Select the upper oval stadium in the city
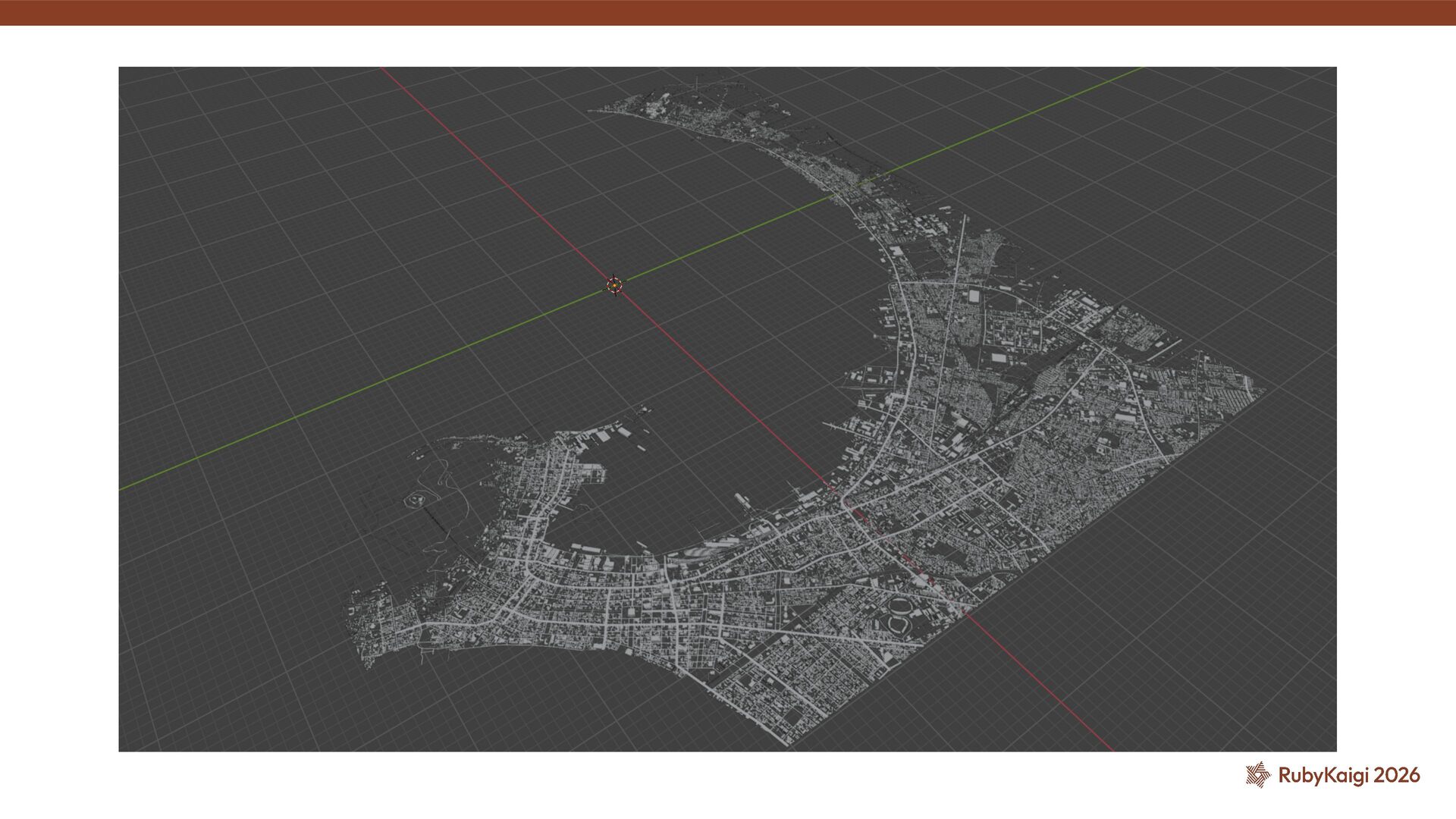The image size is (1456, 819). click(902, 606)
